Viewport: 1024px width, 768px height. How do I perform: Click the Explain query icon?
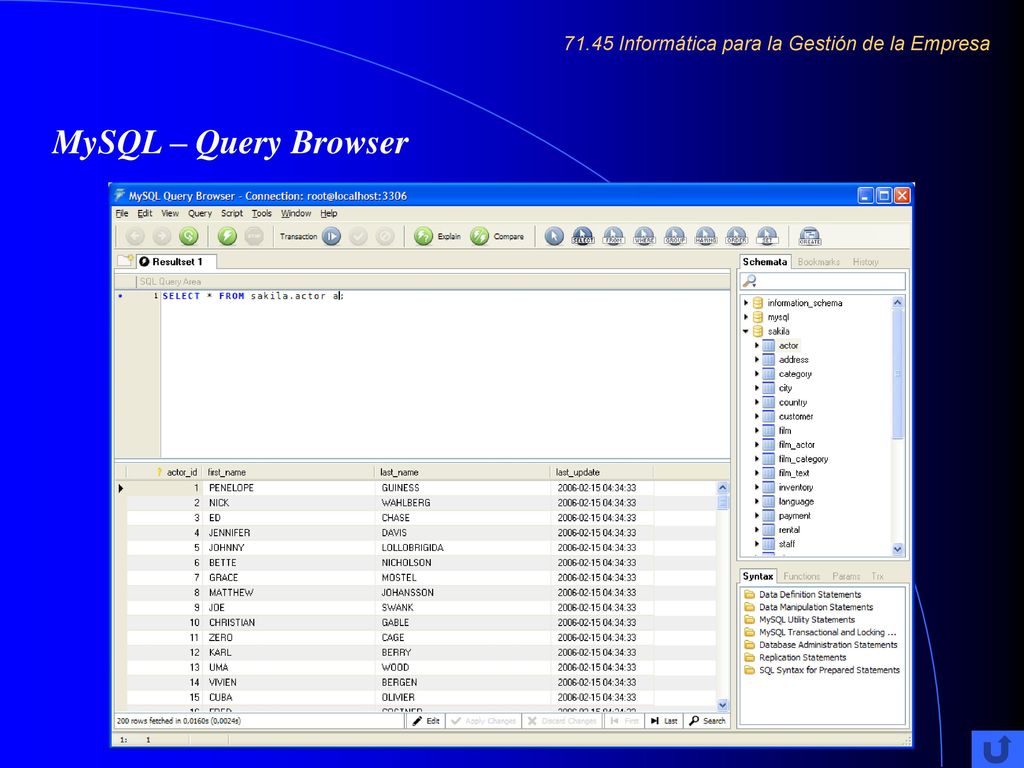[x=423, y=236]
